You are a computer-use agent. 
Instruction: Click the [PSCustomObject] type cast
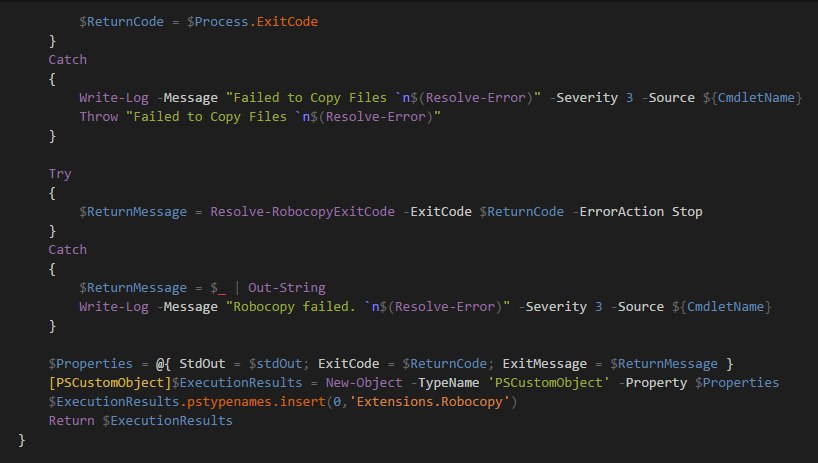click(110, 382)
